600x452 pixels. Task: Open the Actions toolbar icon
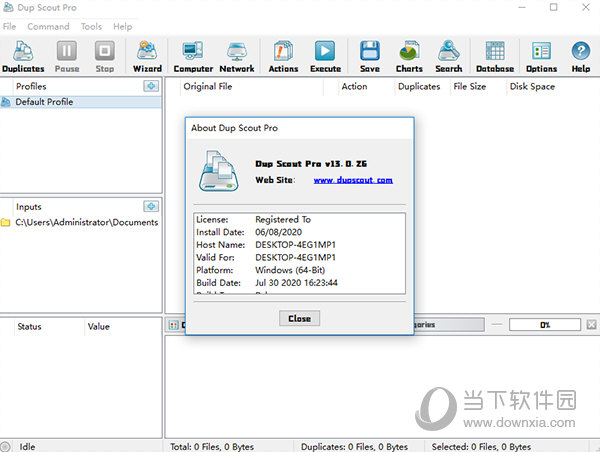tap(283, 56)
